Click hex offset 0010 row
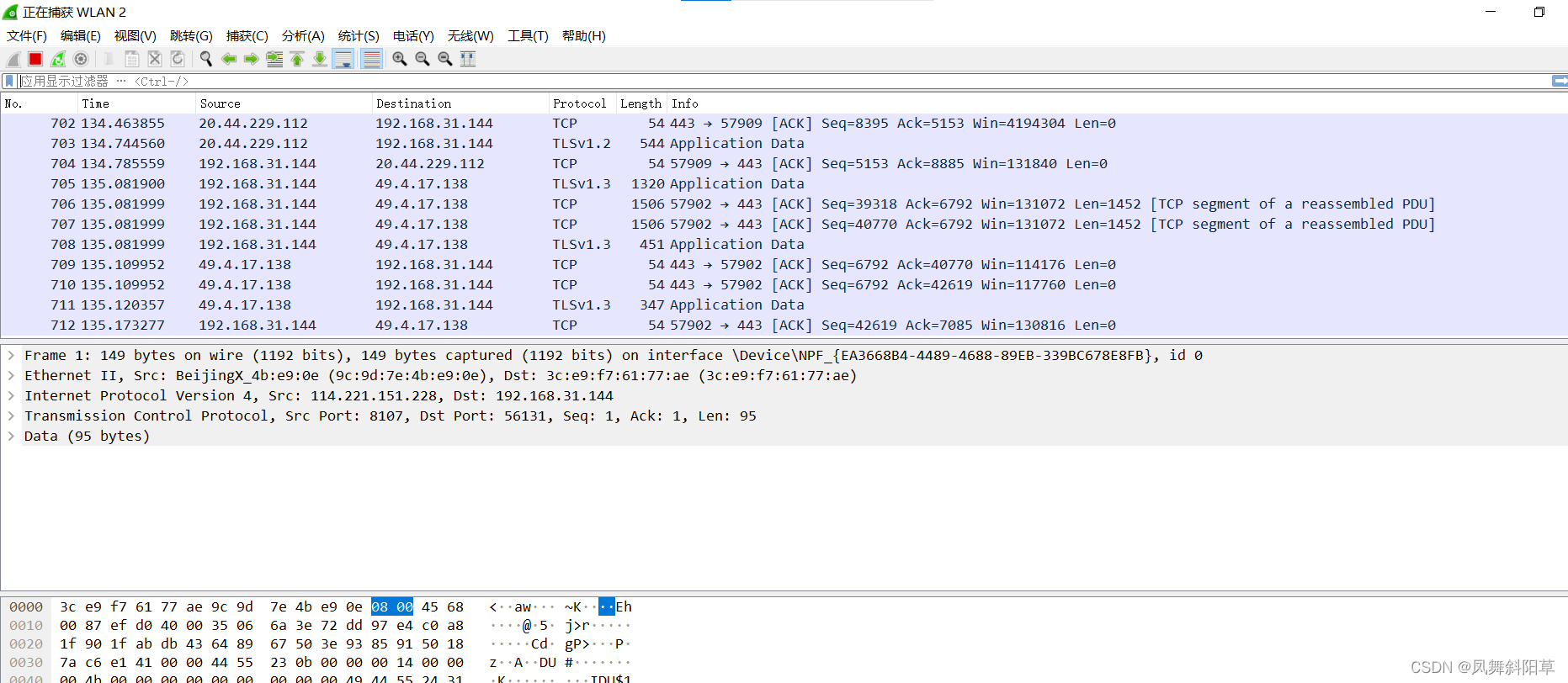Image resolution: width=1568 pixels, height=683 pixels. pos(26,625)
